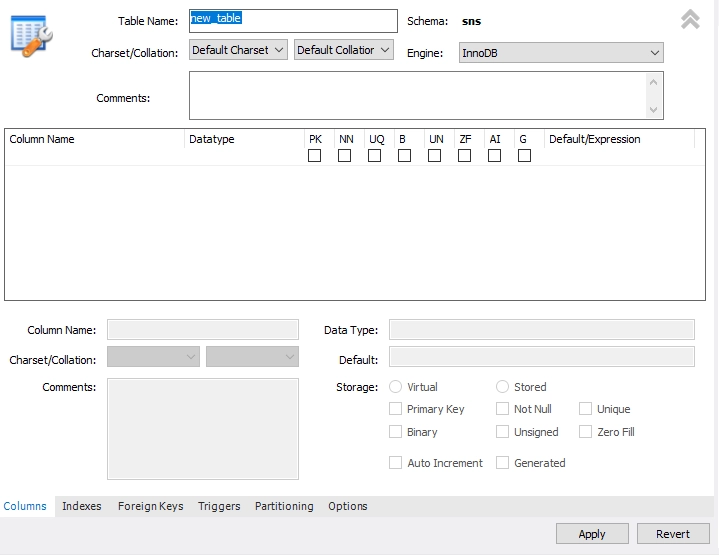Tick the UQ checkbox in column grid
The image size is (719, 555).
(375, 155)
